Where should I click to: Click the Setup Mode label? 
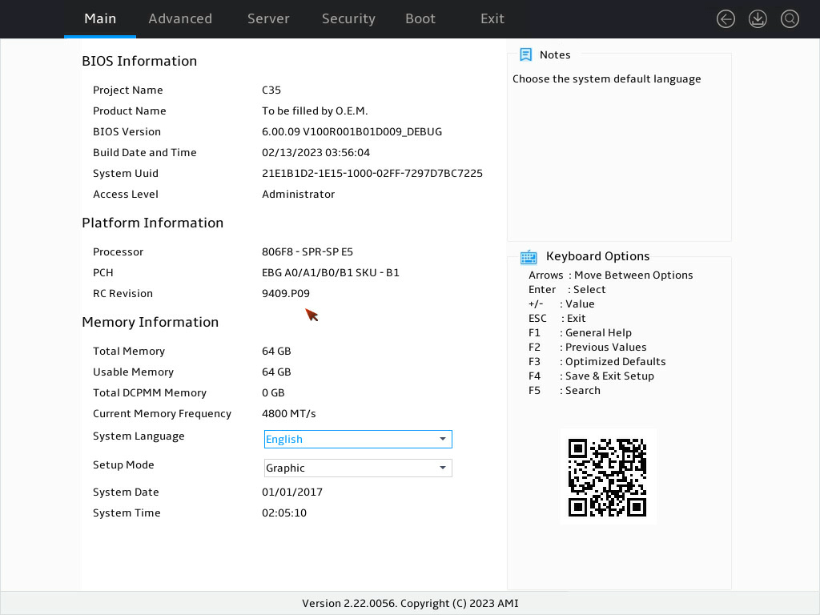(x=124, y=465)
